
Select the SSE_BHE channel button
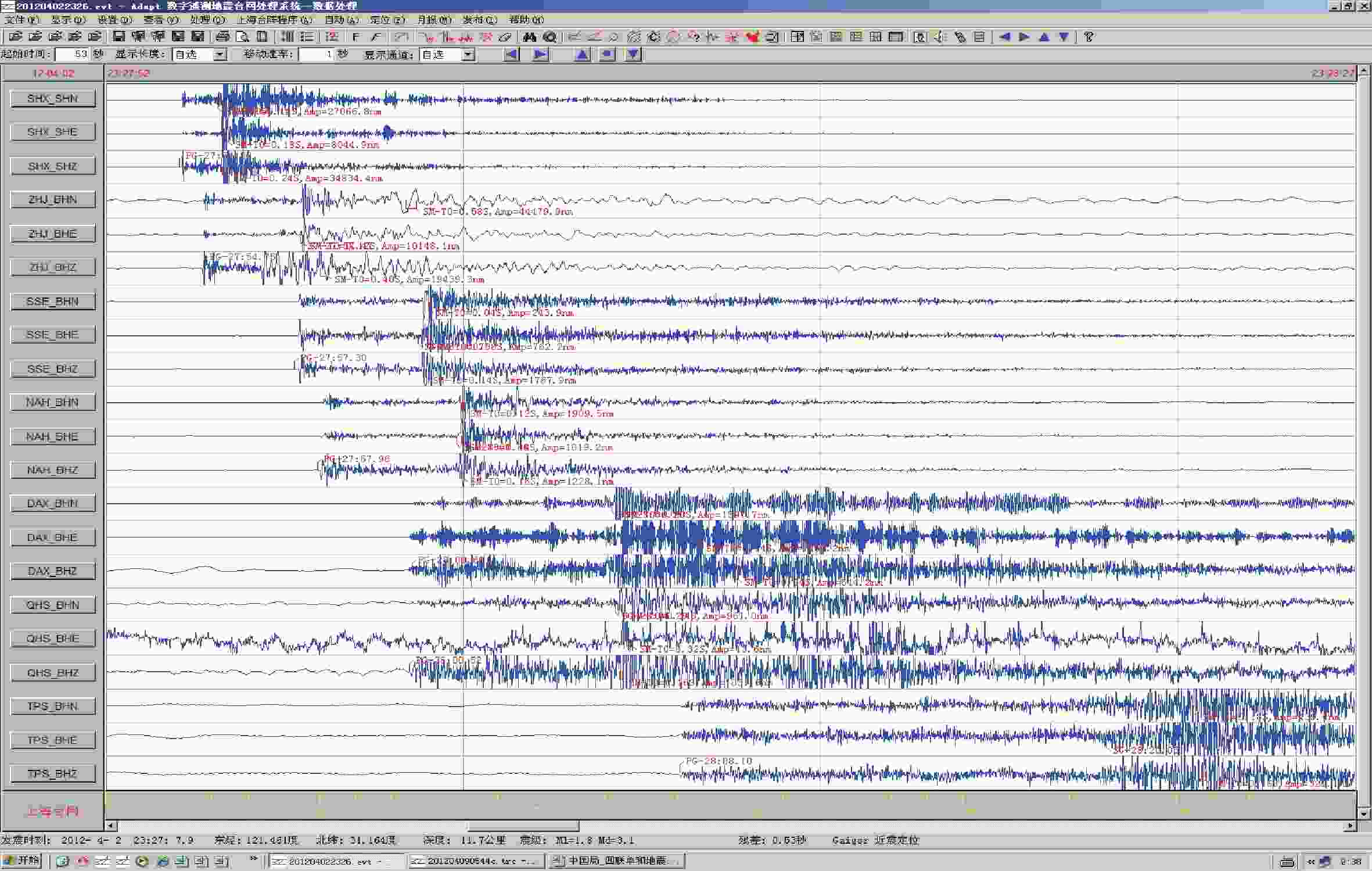[x=53, y=335]
